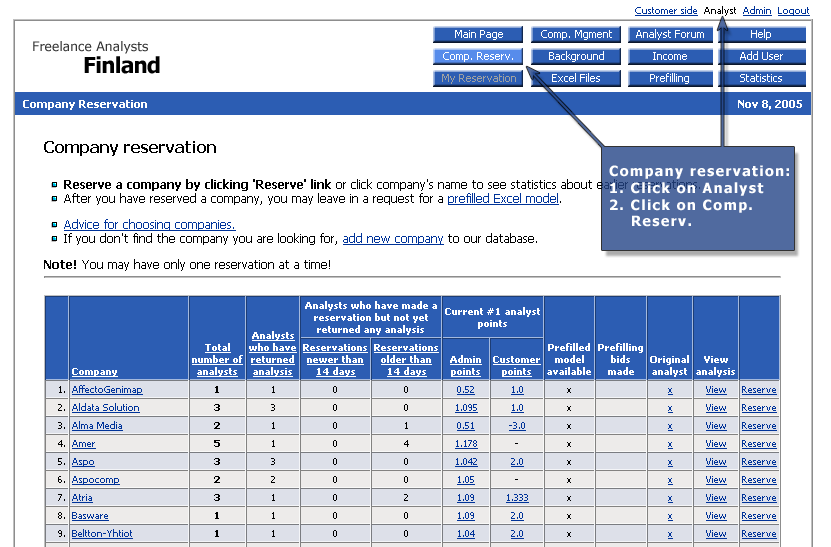Open Atria company link
Viewport: 831px width, 547px height.
pos(82,498)
